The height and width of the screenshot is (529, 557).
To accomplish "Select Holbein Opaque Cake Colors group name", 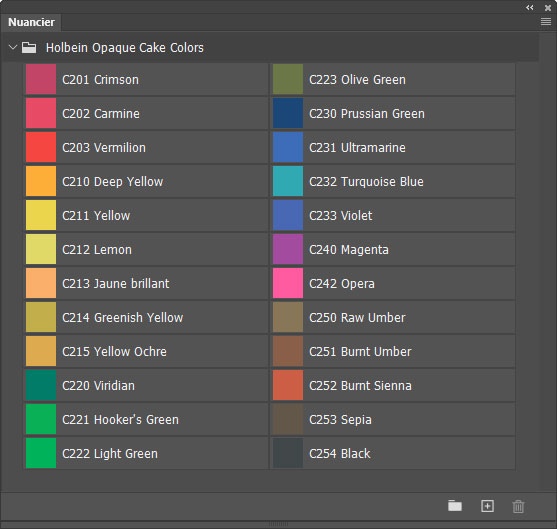I will tap(125, 48).
